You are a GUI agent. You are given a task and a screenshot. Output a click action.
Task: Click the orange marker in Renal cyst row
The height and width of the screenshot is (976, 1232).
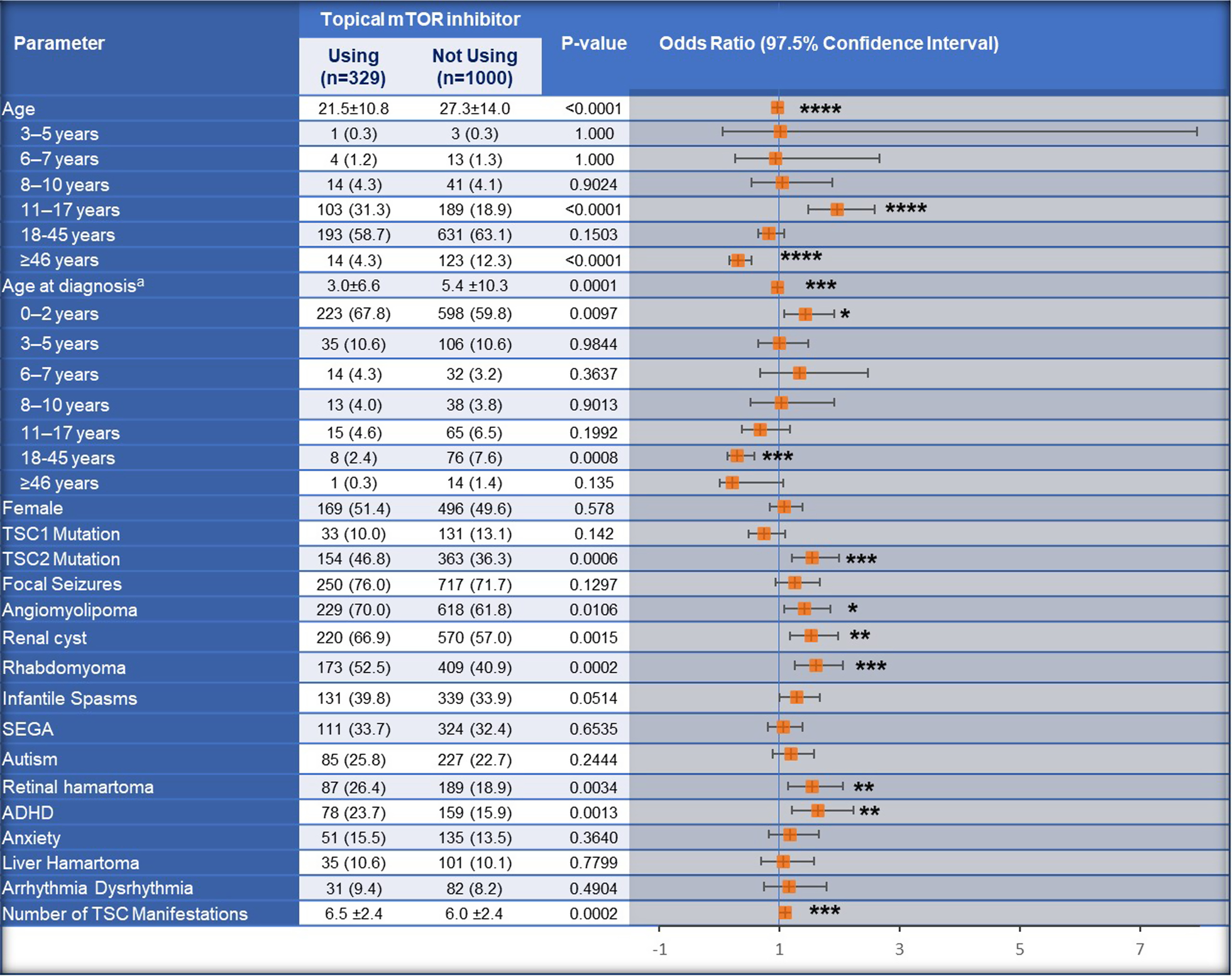[x=811, y=635]
